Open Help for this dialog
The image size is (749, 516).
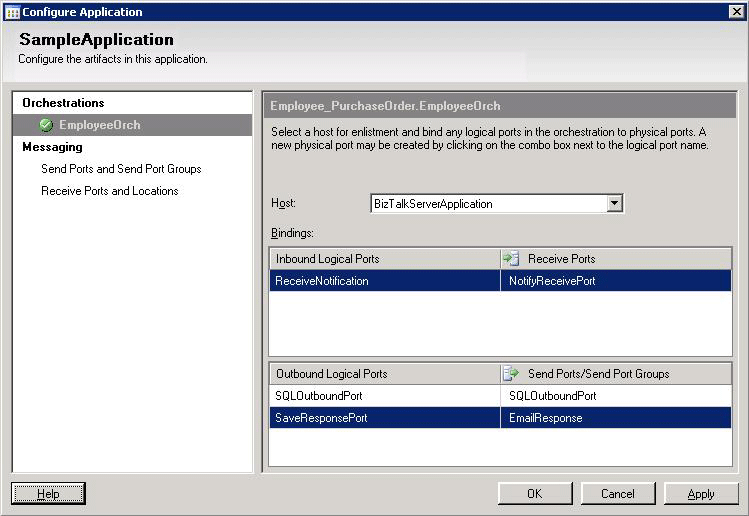coord(48,493)
